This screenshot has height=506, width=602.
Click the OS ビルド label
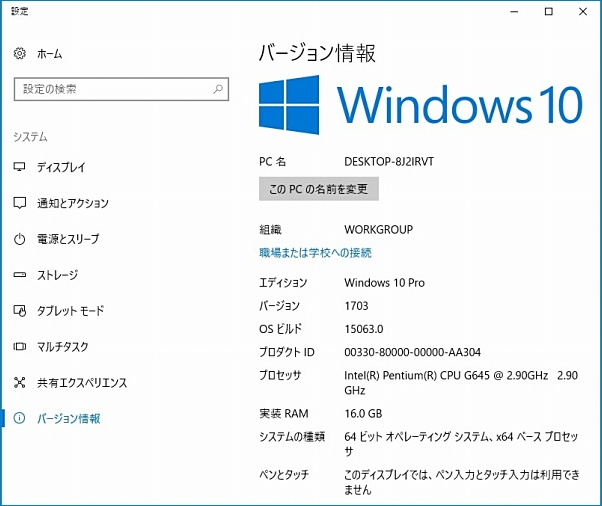pos(281,329)
